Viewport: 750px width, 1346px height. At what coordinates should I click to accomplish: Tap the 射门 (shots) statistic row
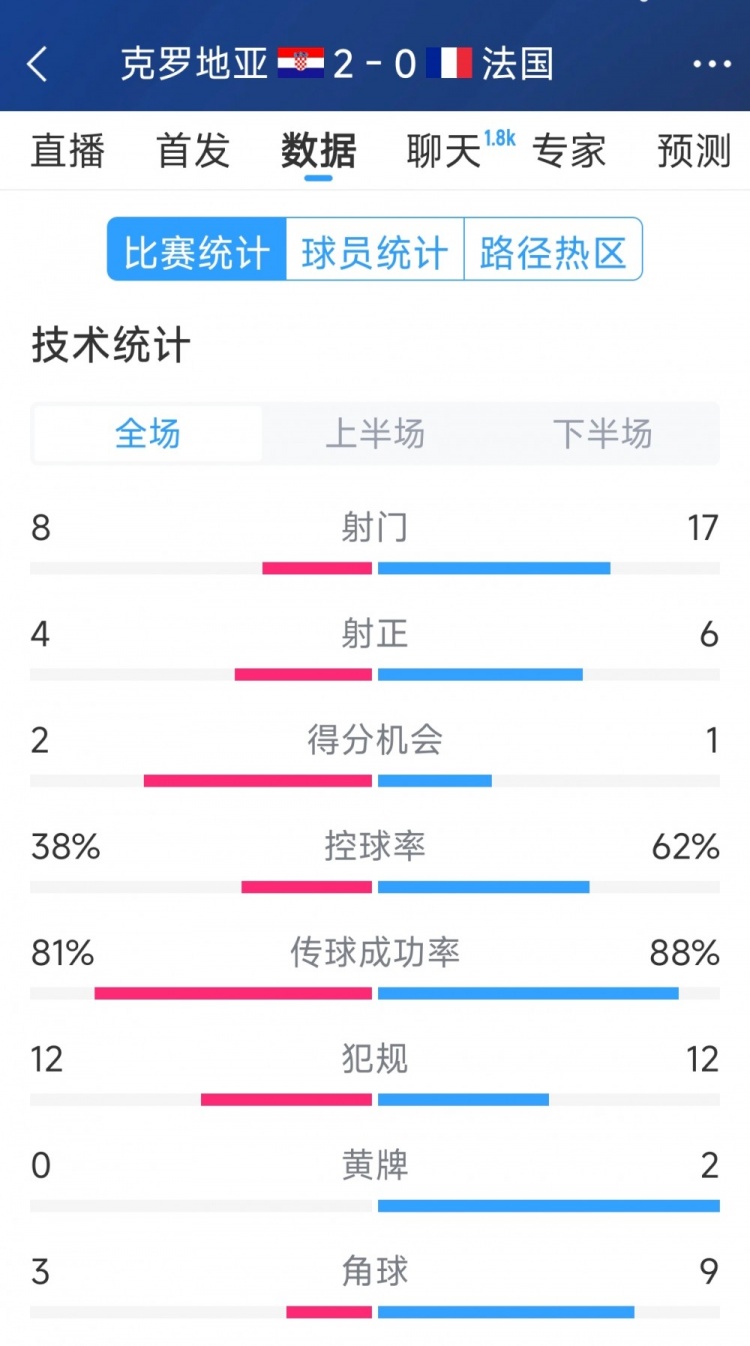coord(375,528)
